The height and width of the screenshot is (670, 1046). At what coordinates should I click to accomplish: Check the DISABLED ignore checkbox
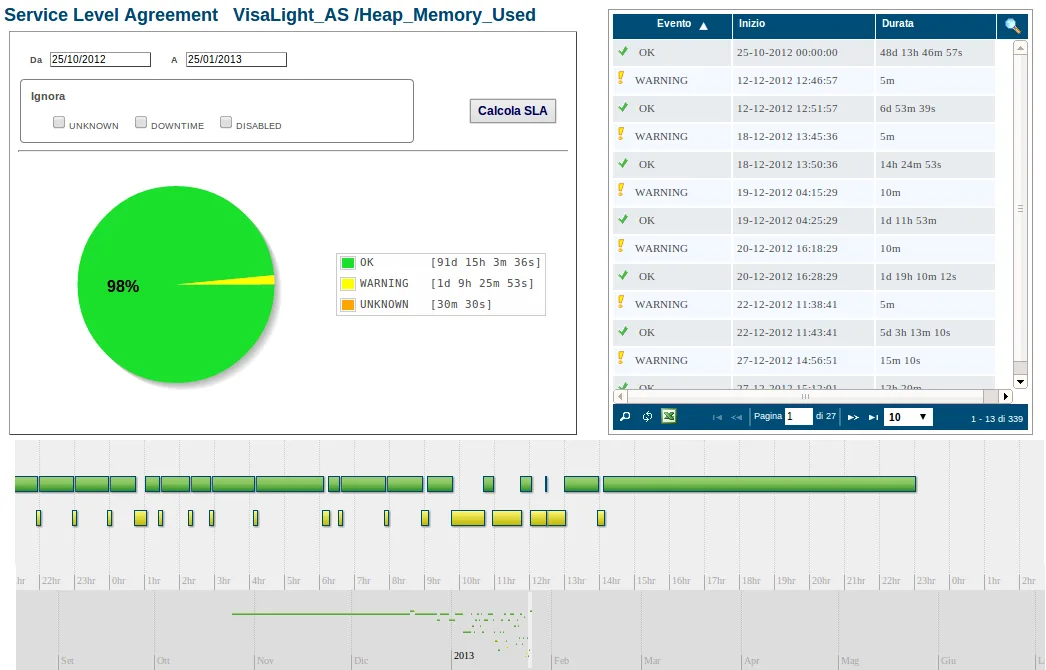[226, 122]
